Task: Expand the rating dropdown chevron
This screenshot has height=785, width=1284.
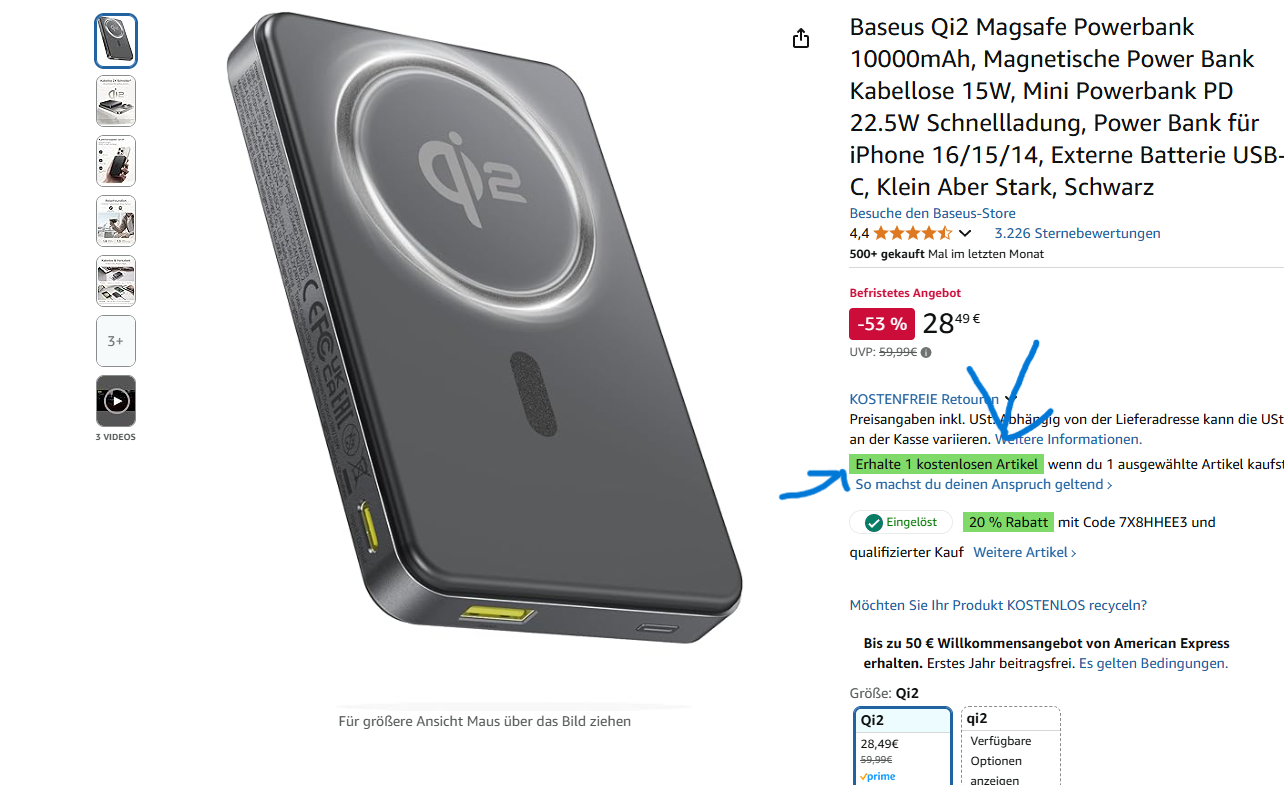Action: [x=965, y=233]
